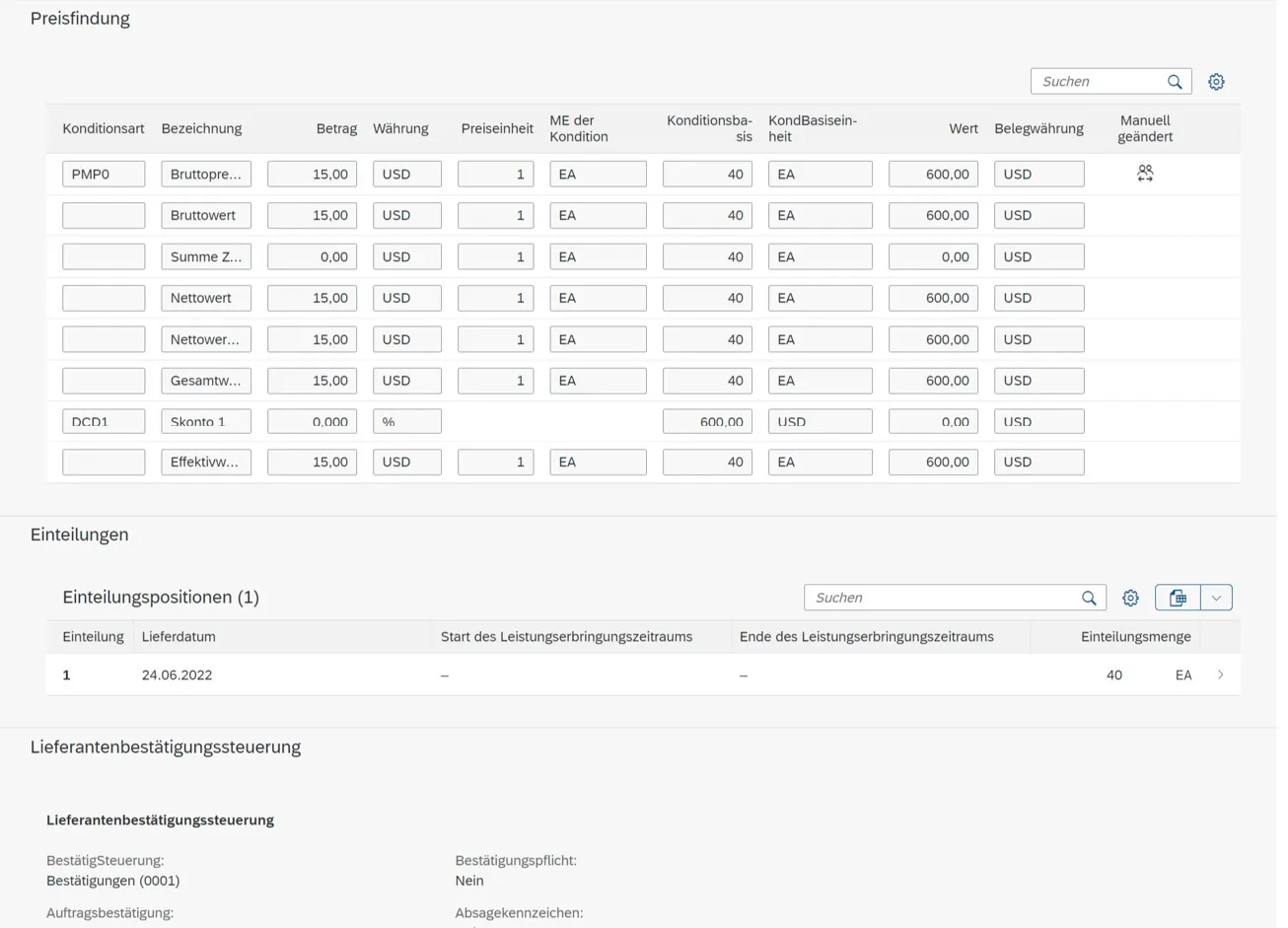The image size is (1288, 928).
Task: Click the Konditionsart column header
Action: point(104,128)
